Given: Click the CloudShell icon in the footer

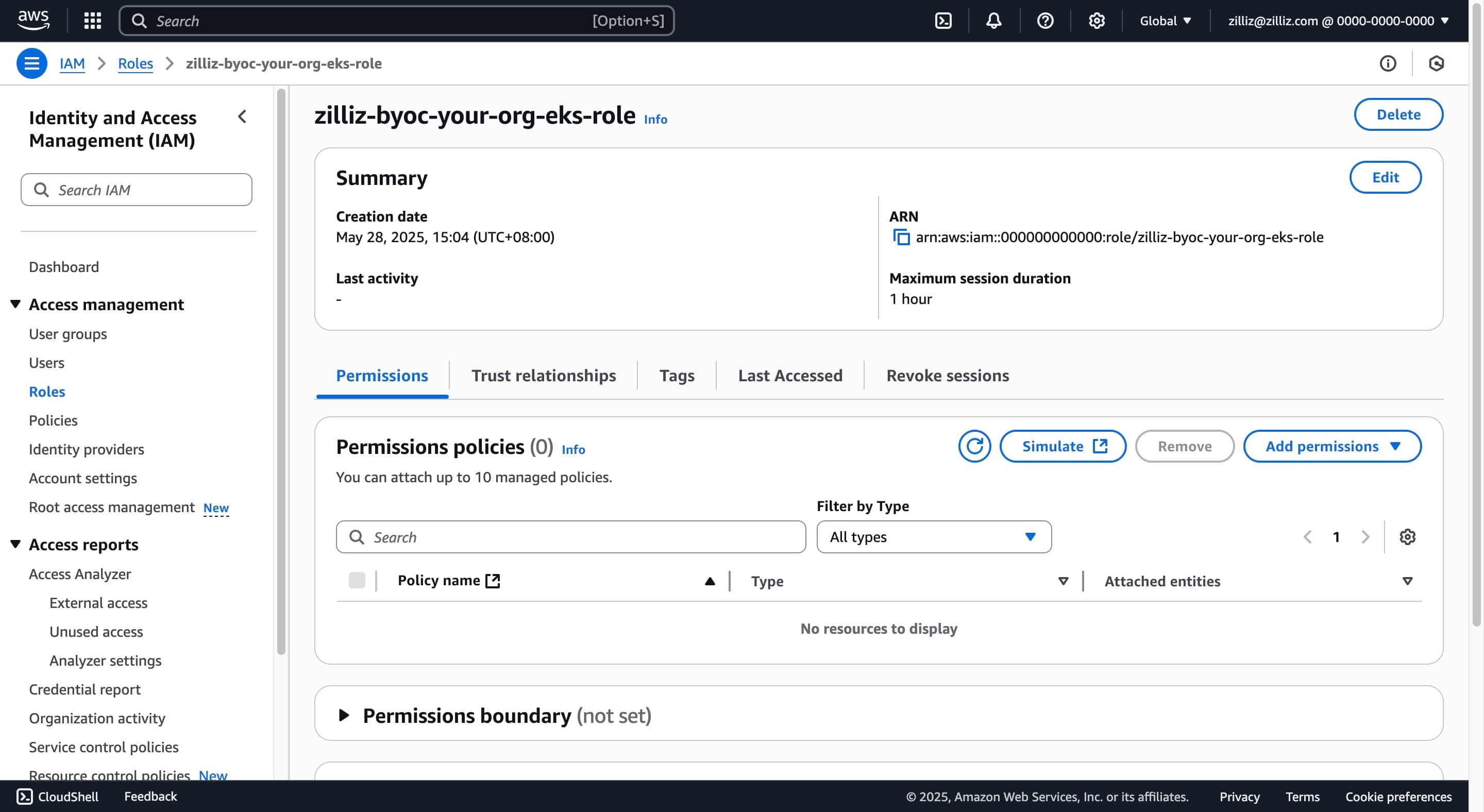Looking at the screenshot, I should 24,797.
